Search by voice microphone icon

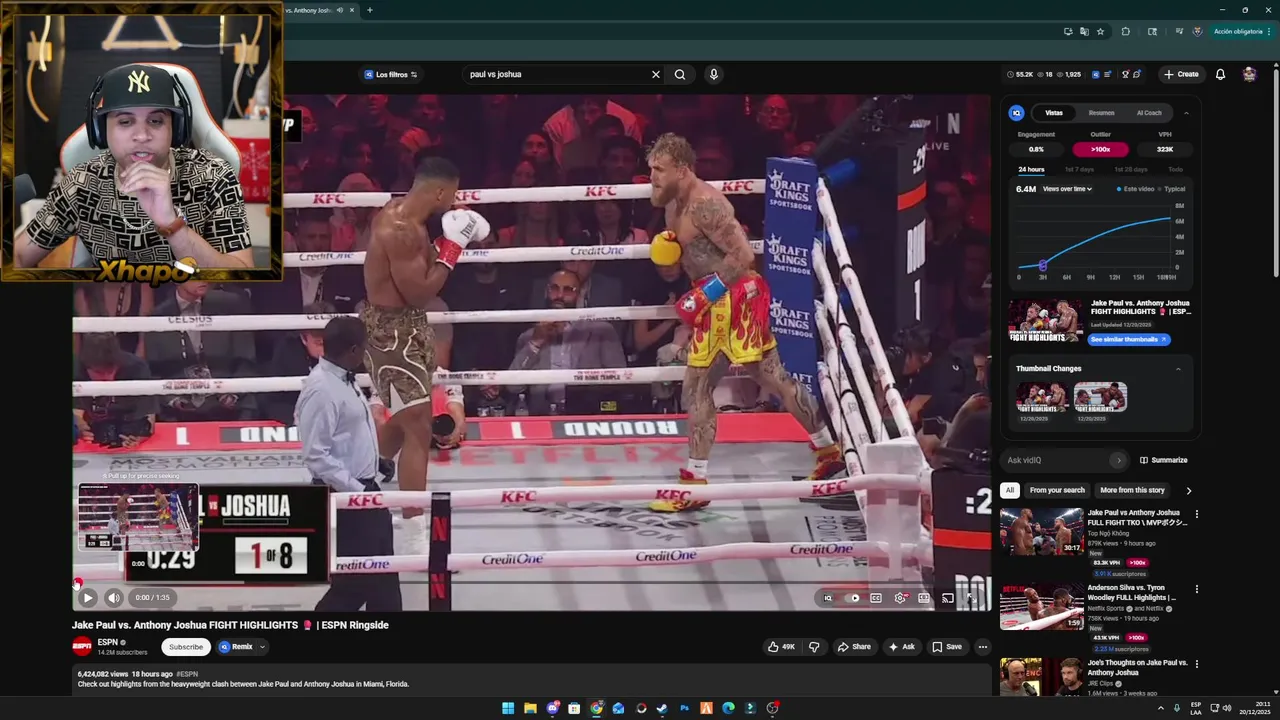click(713, 74)
